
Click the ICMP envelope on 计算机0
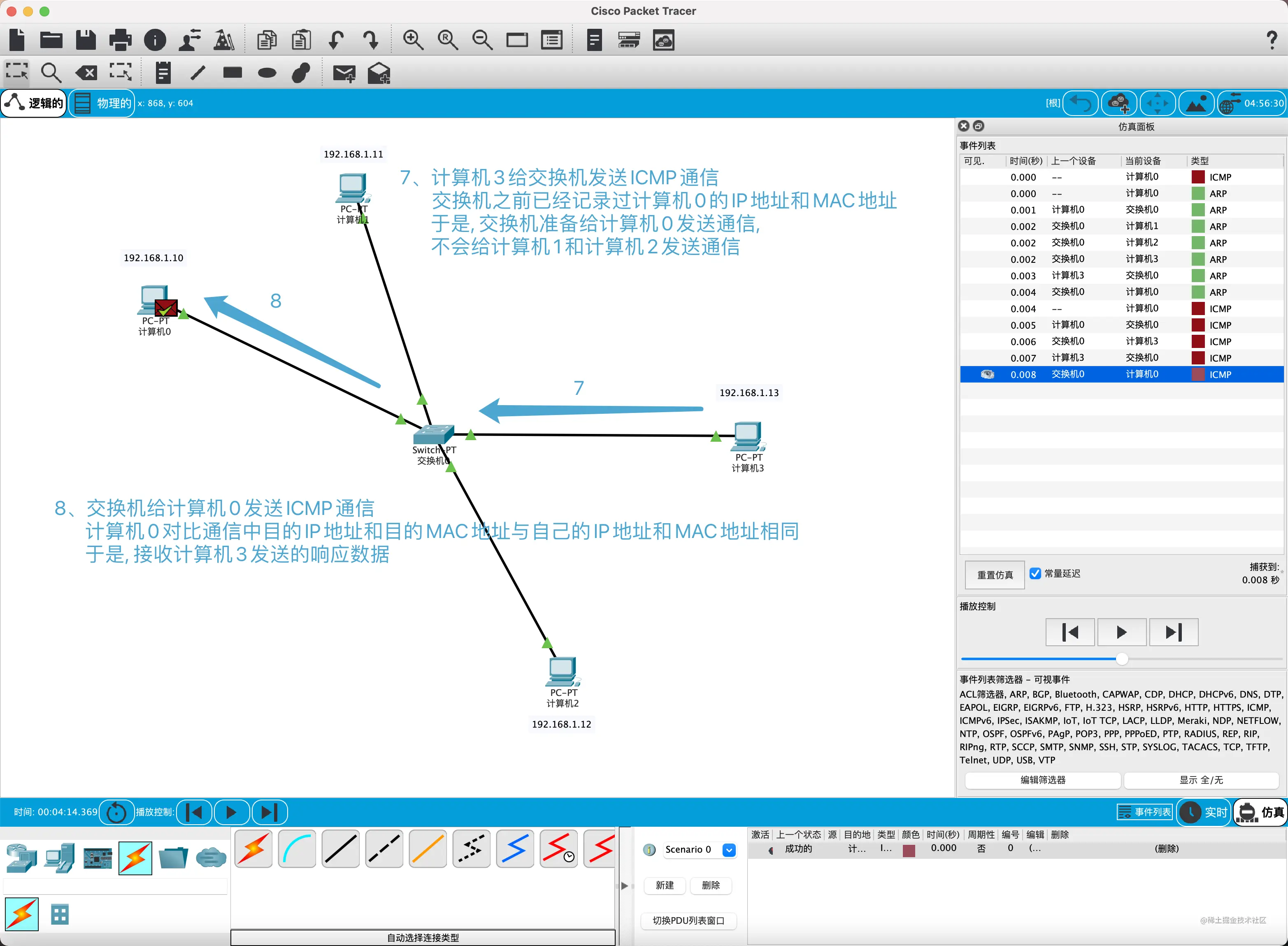166,308
